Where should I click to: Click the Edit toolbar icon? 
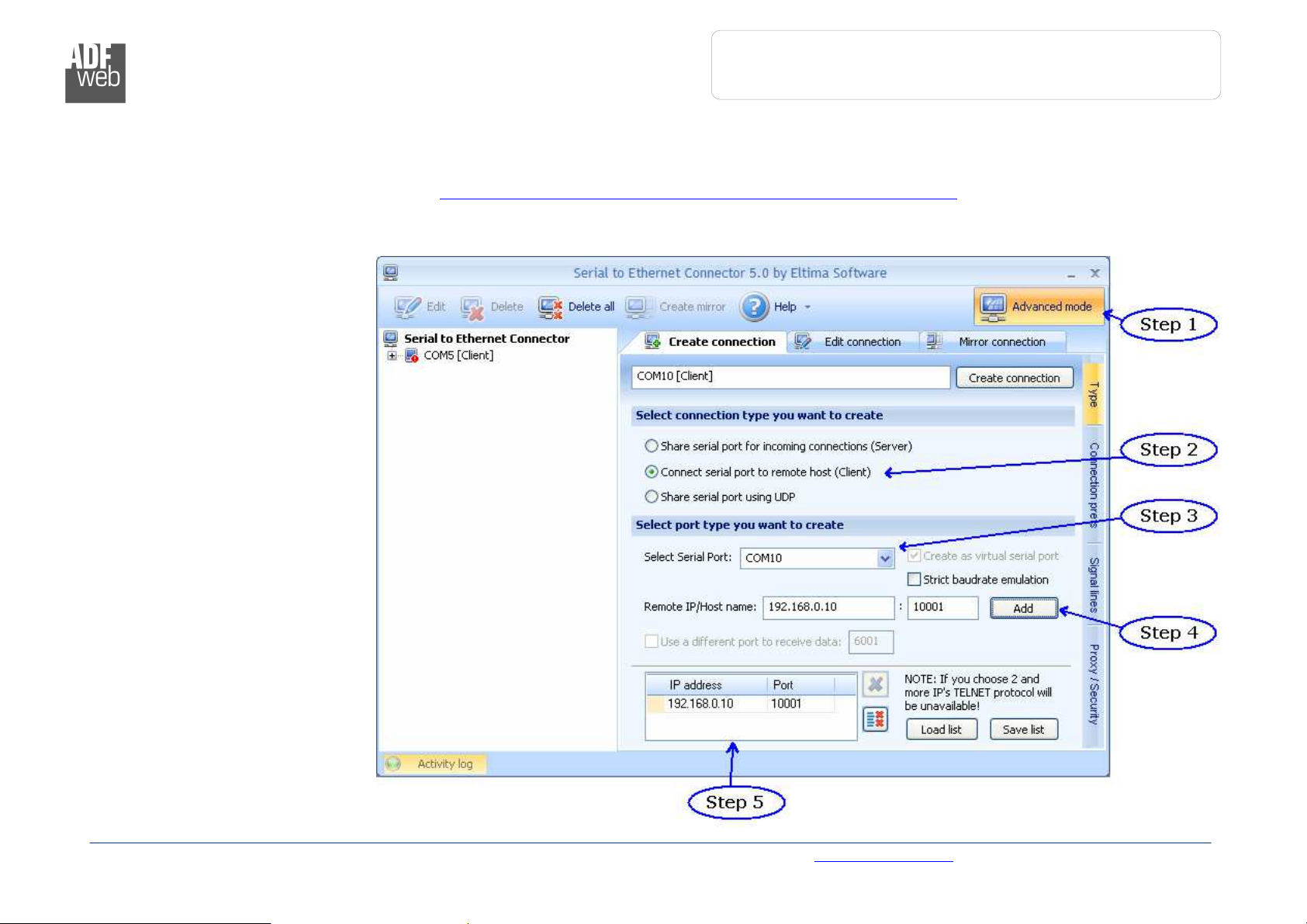(x=407, y=307)
